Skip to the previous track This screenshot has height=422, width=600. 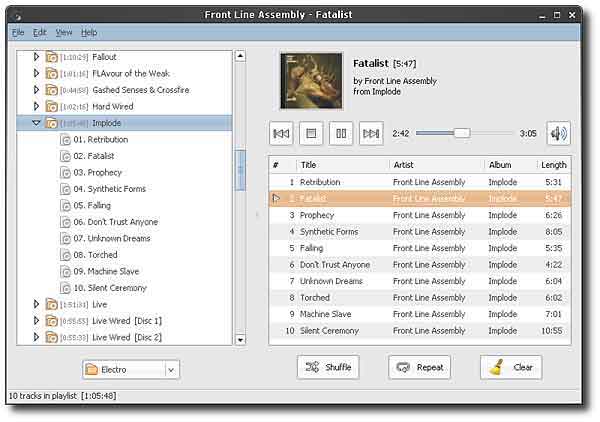coord(282,133)
